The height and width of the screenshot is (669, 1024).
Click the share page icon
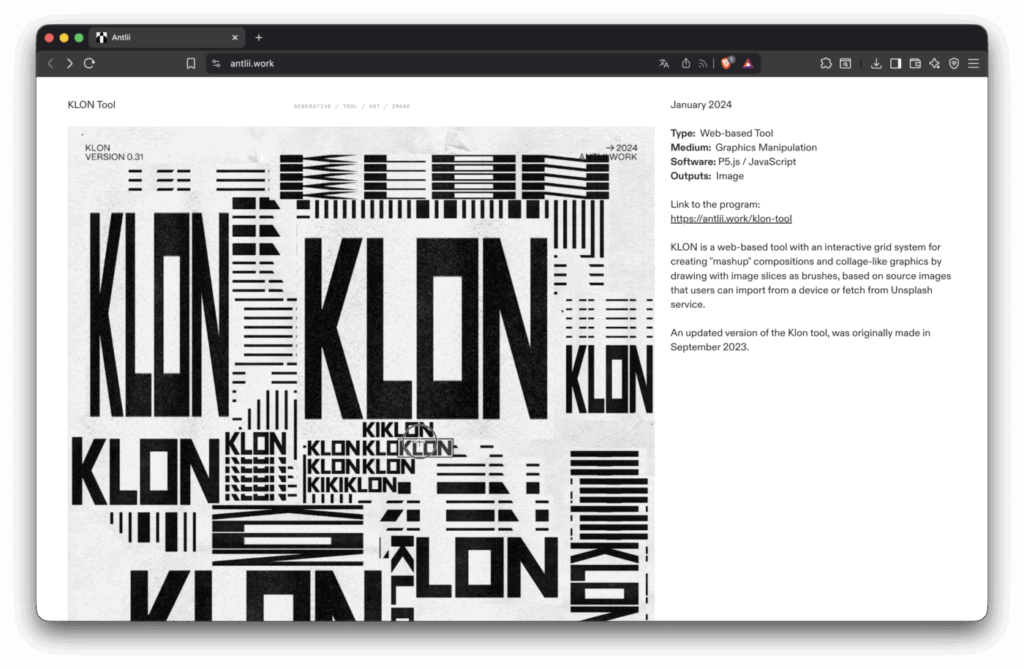(686, 63)
